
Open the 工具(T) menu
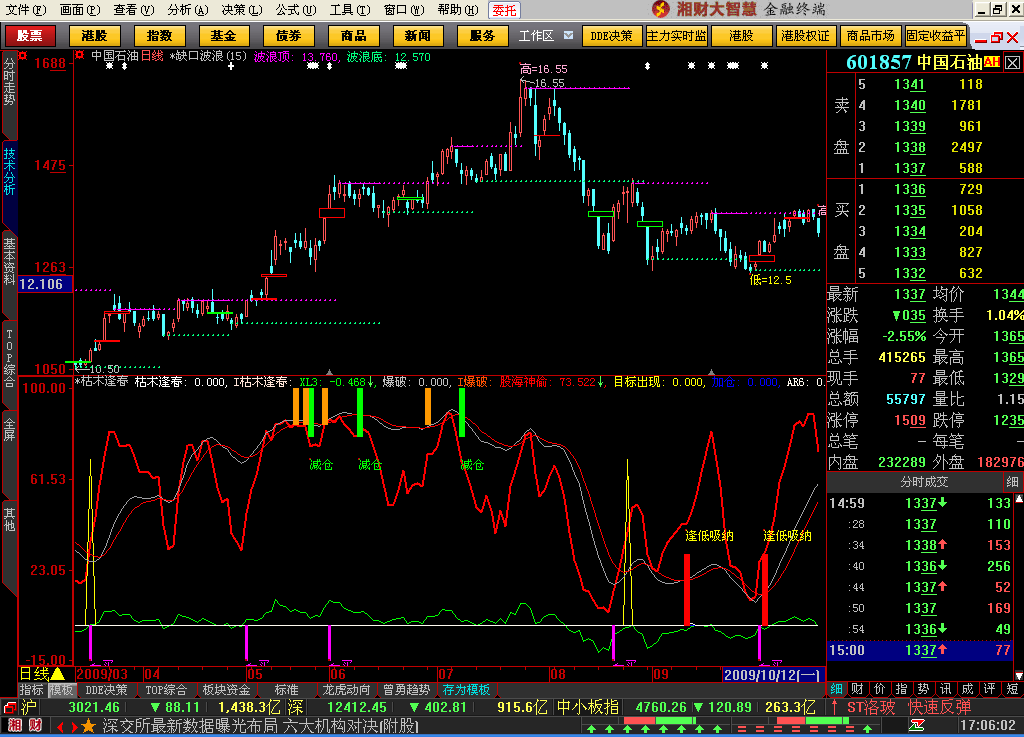(349, 10)
